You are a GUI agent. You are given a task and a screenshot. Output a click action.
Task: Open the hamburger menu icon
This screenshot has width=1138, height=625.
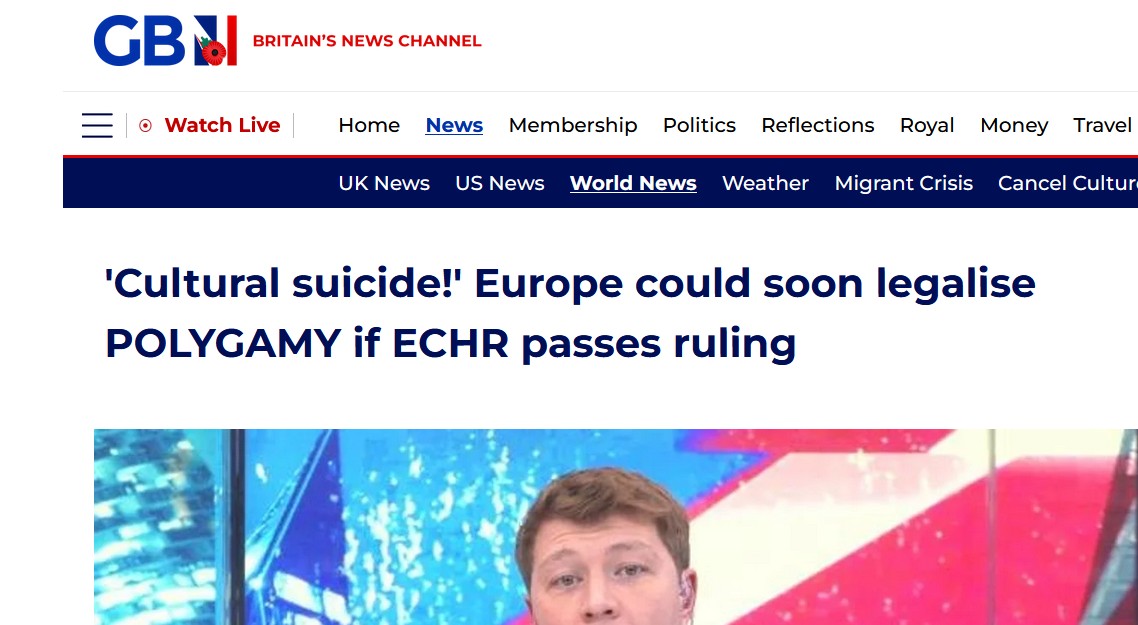pos(97,126)
